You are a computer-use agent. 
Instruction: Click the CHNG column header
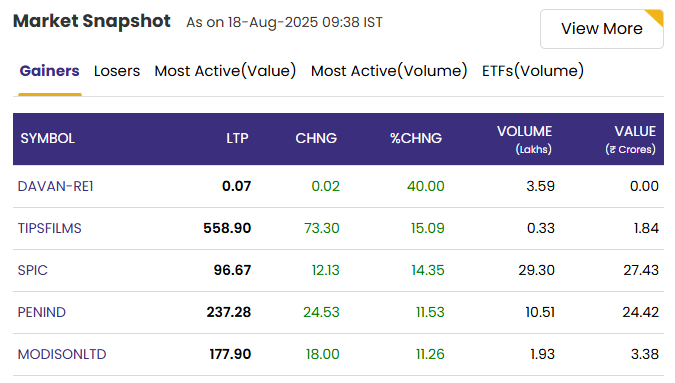pyautogui.click(x=316, y=138)
